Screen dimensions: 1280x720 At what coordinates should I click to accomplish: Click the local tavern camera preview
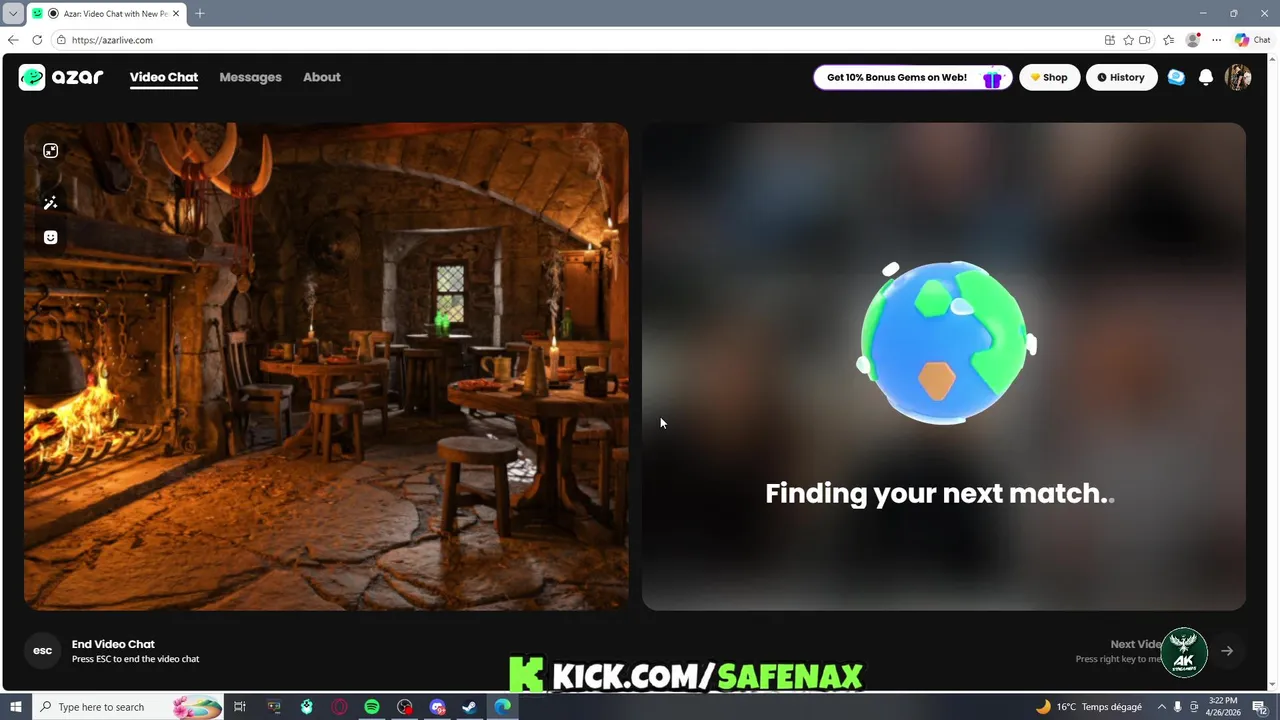(x=326, y=366)
